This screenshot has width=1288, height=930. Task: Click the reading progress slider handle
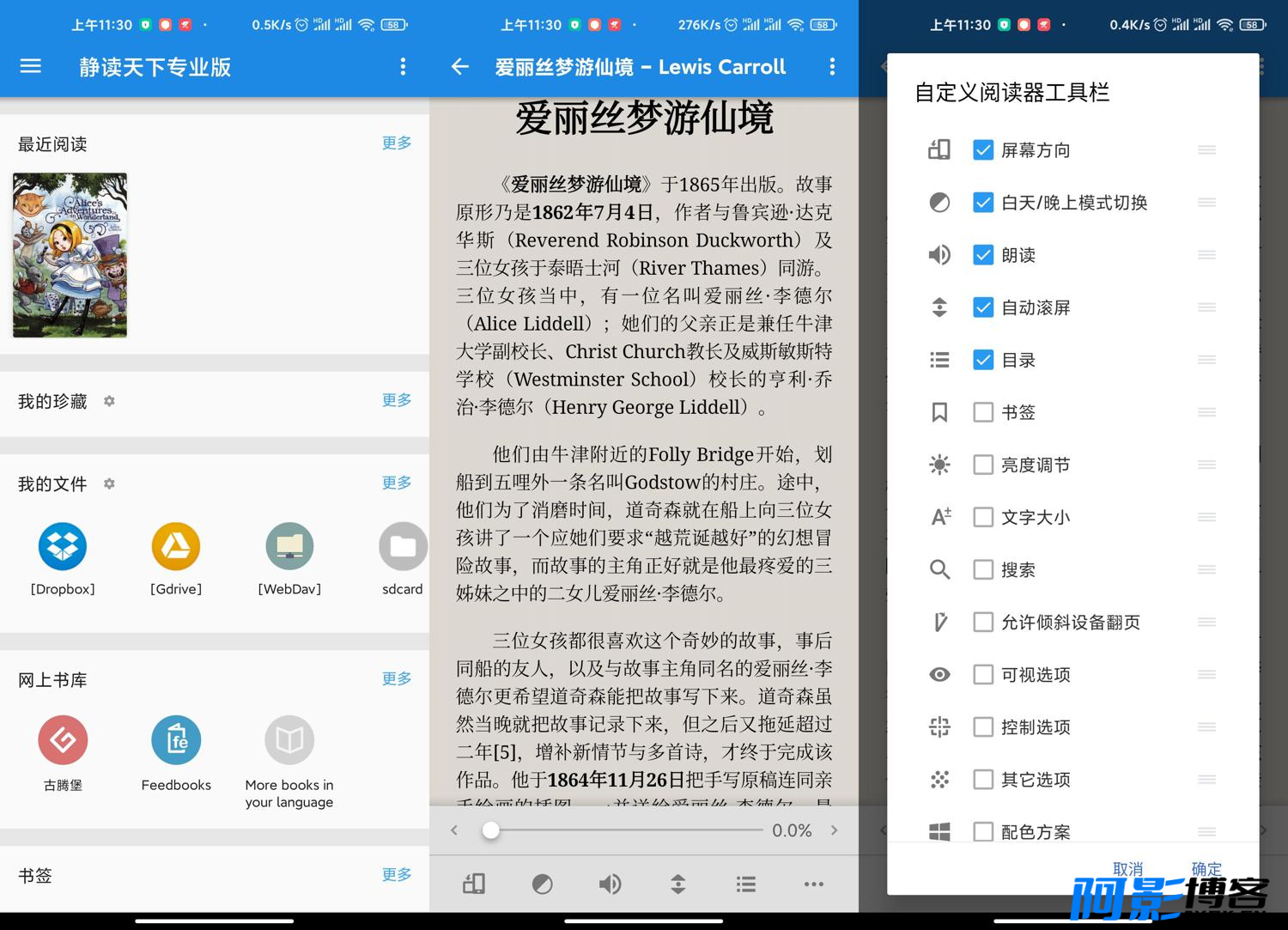pos(490,830)
